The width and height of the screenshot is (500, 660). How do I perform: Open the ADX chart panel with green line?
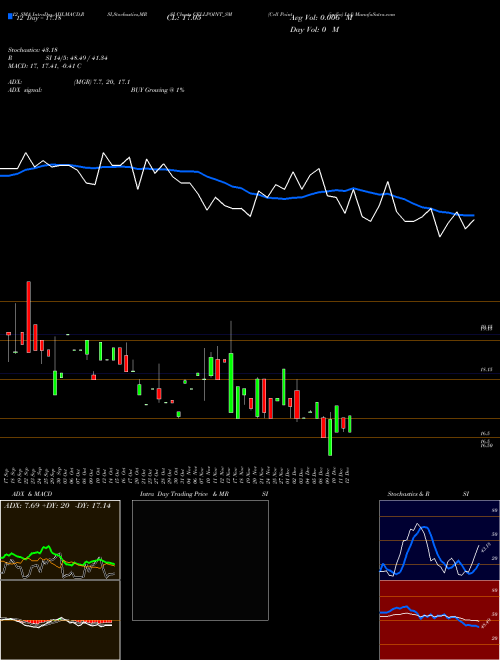pos(60,540)
